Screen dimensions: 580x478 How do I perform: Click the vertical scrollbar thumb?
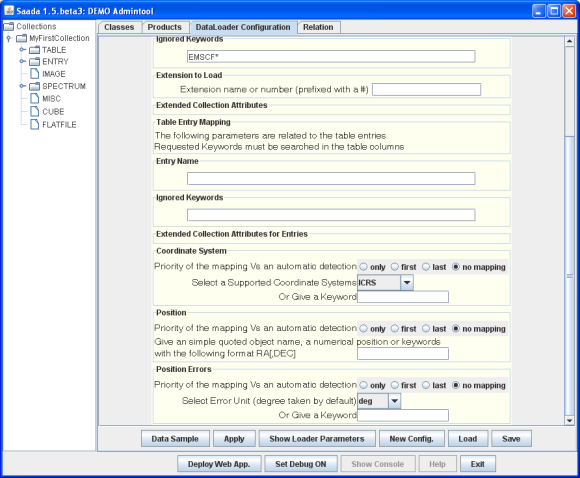click(x=569, y=276)
